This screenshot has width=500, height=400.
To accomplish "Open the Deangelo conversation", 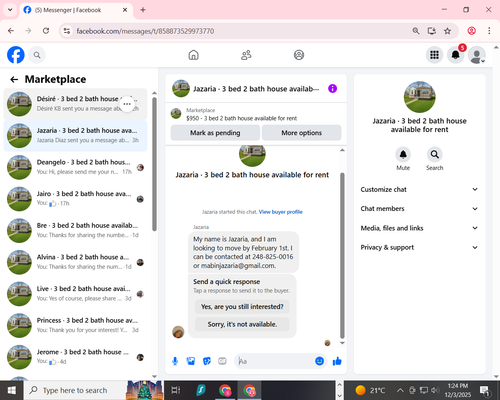I will [75, 167].
